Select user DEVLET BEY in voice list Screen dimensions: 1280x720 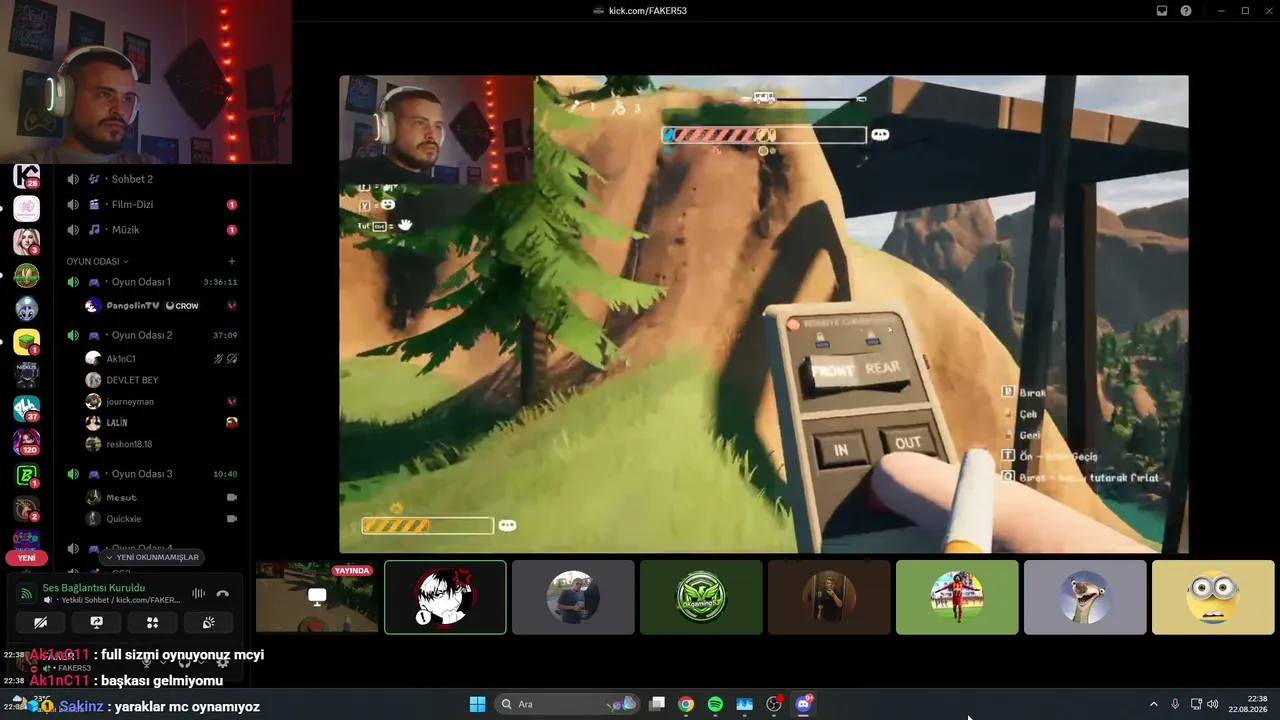coord(161,380)
